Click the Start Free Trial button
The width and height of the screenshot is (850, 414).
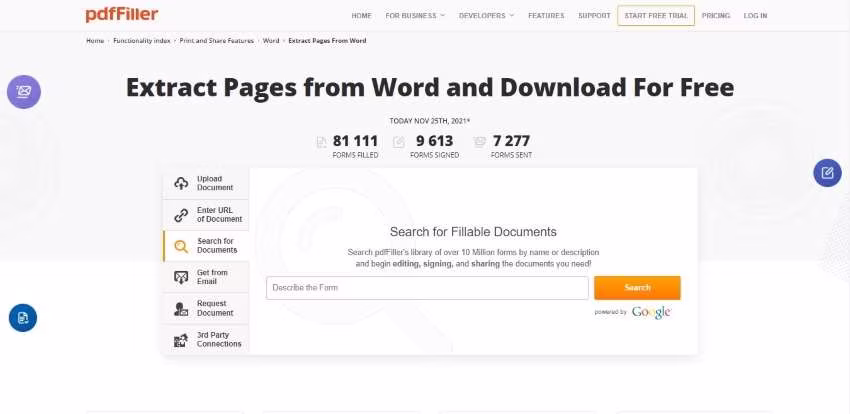[656, 16]
